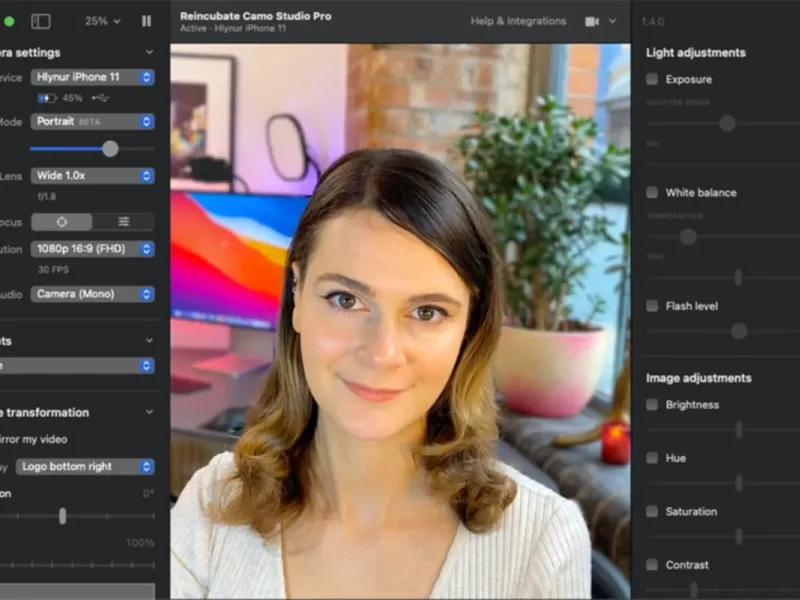Change the 1080p 16:9 (FHD) resolution dropdown
This screenshot has width=800, height=600.
pos(92,249)
